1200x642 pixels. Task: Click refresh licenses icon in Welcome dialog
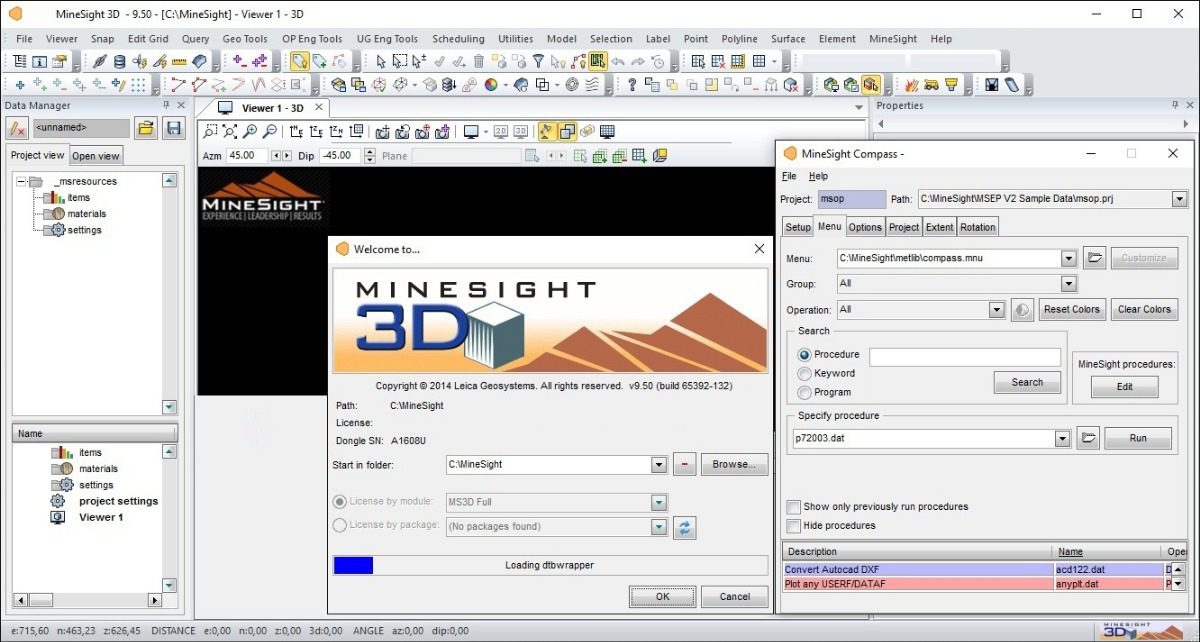685,528
